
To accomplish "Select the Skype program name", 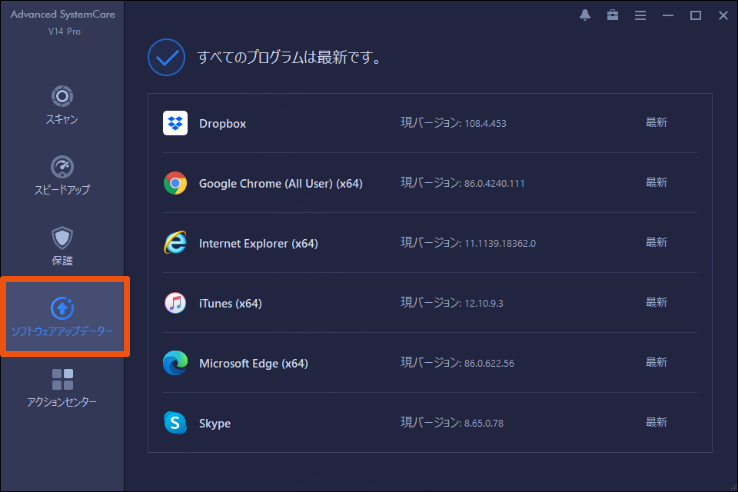I will (215, 424).
